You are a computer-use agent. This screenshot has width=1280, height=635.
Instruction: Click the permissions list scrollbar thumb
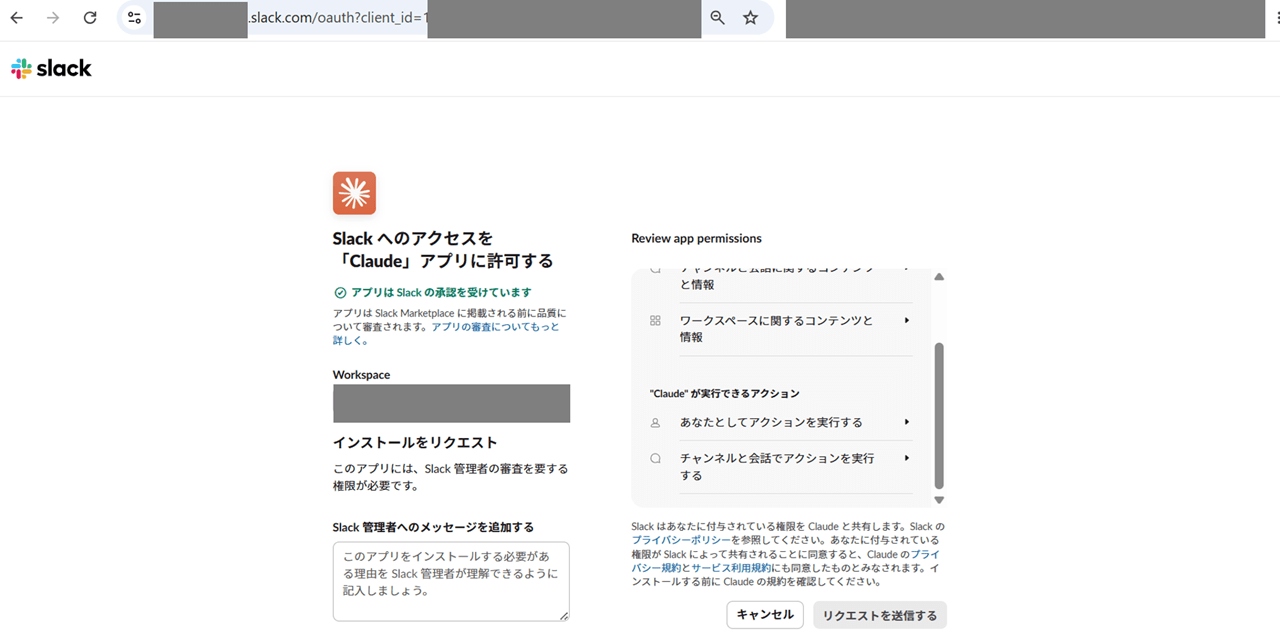[938, 415]
